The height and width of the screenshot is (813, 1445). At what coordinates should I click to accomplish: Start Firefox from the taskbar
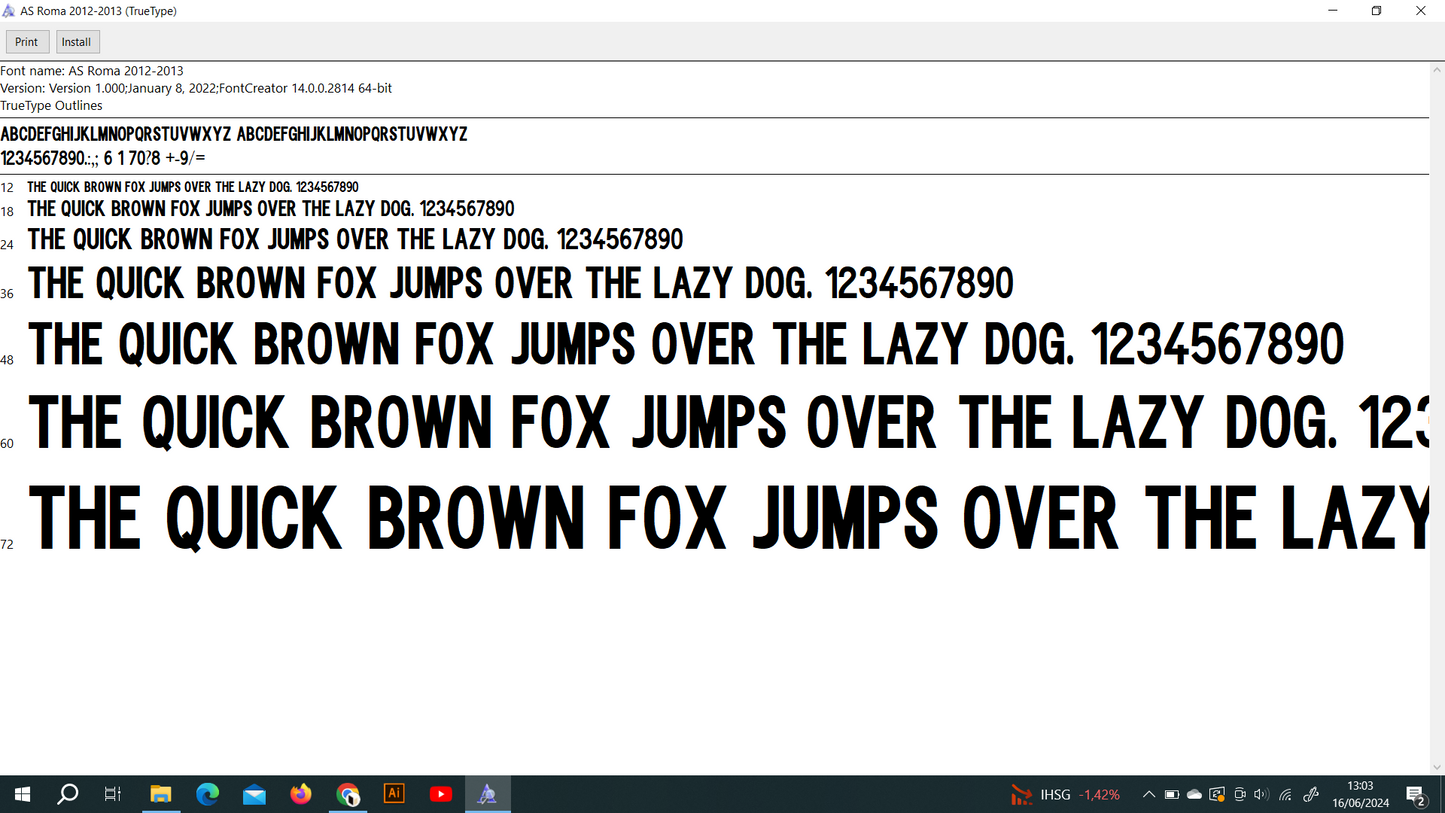(x=301, y=793)
